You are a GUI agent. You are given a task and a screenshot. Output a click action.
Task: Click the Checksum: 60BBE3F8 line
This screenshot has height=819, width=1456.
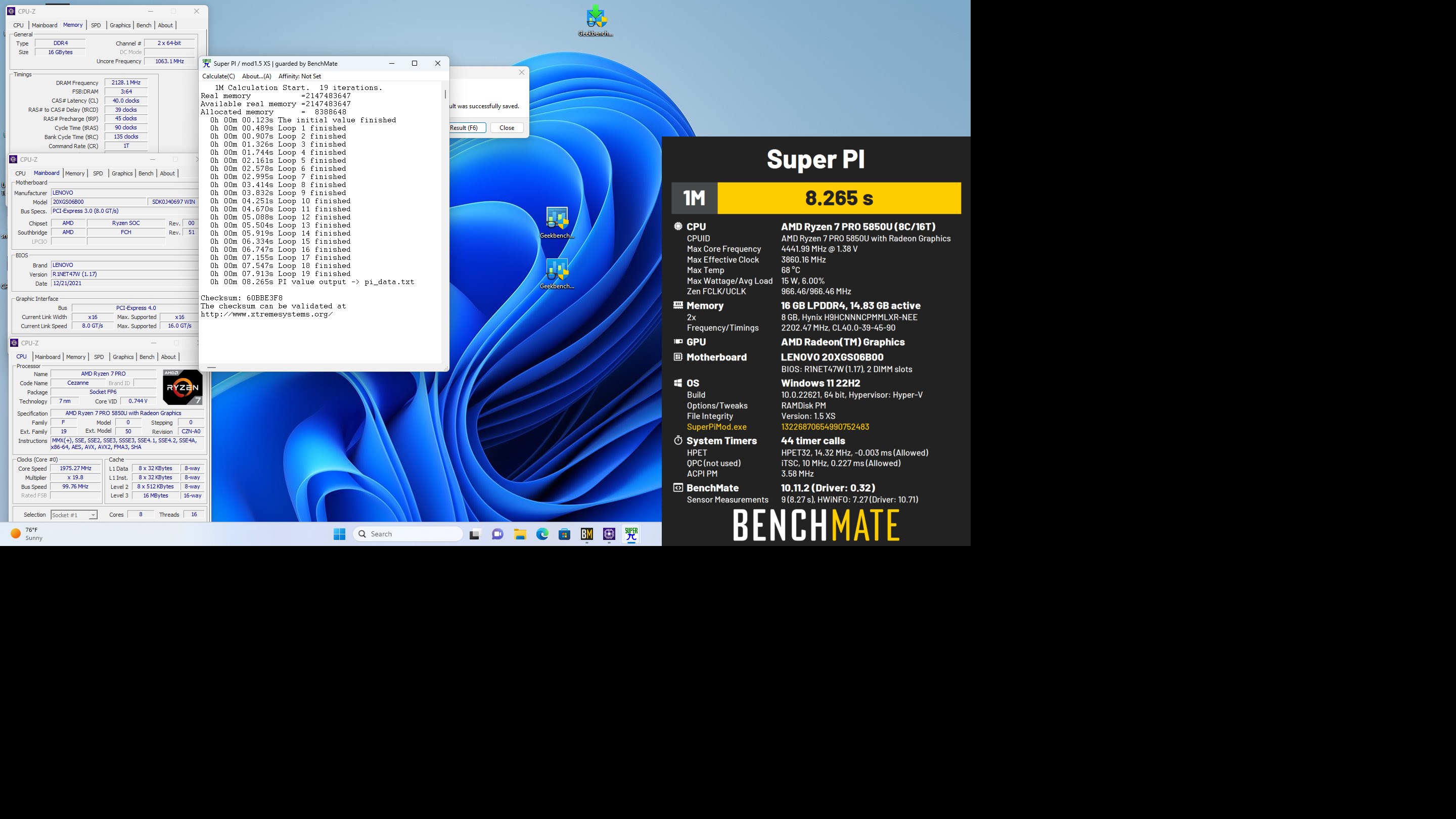(x=242, y=298)
